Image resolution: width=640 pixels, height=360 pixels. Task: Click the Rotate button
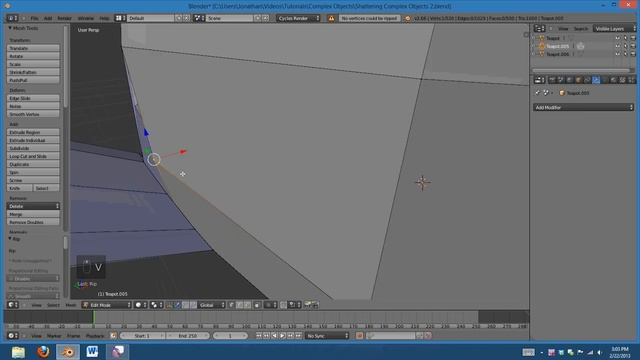coord(33,56)
